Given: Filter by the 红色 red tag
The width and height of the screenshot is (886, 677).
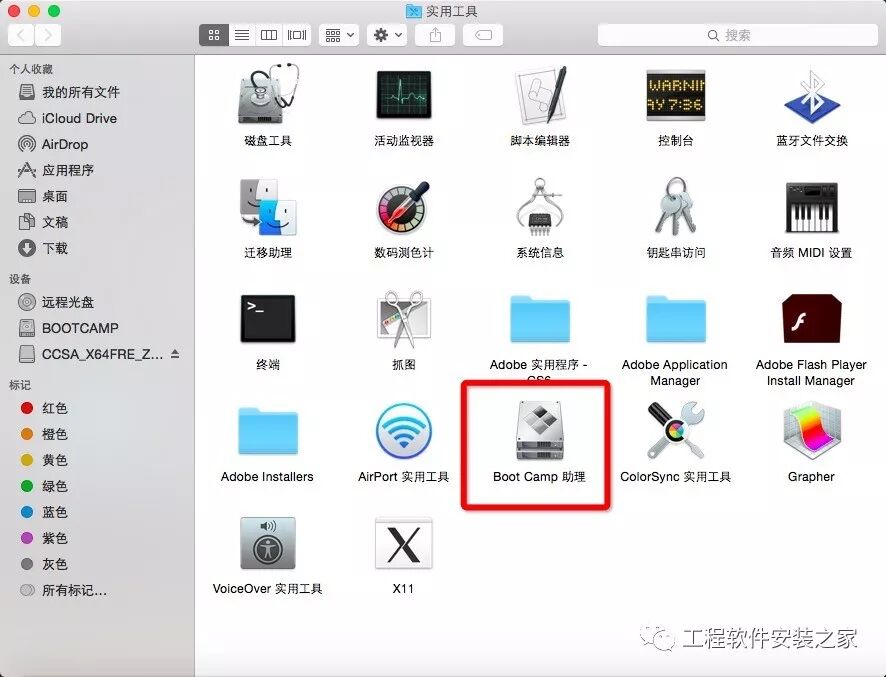Looking at the screenshot, I should pyautogui.click(x=97, y=408).
